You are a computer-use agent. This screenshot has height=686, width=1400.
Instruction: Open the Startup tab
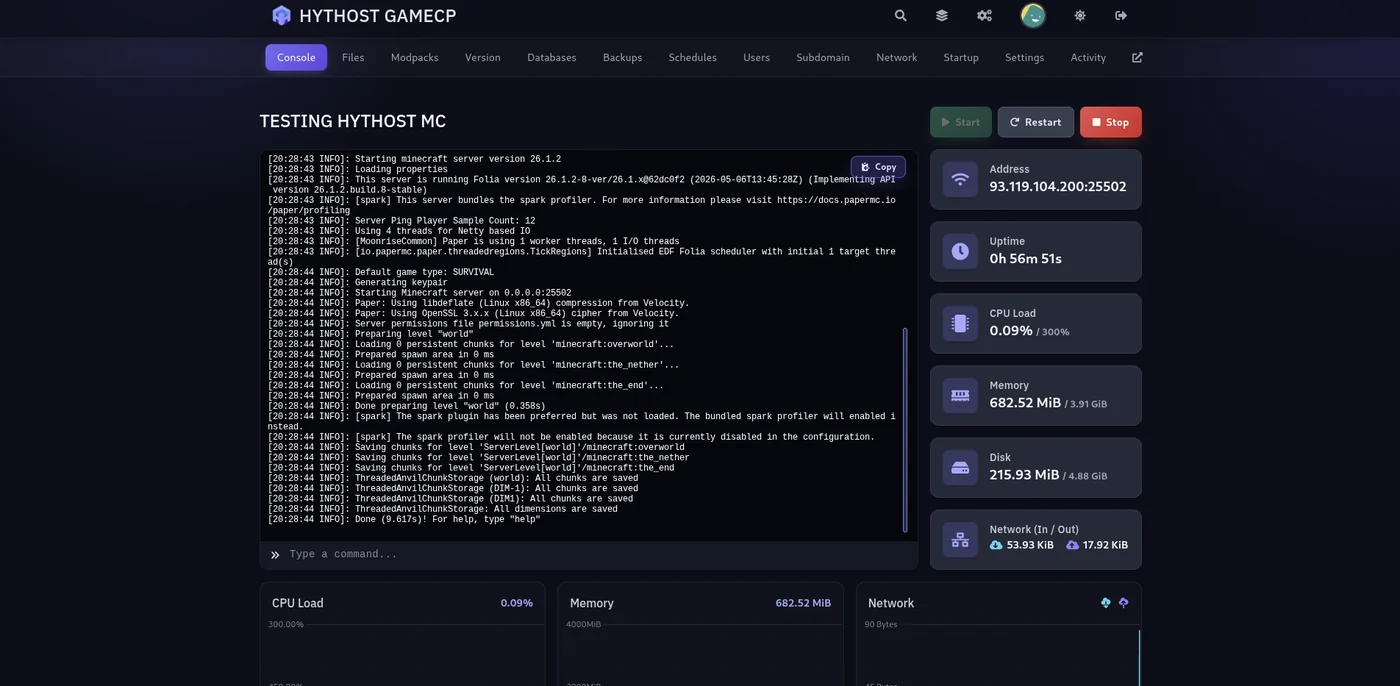coord(961,57)
